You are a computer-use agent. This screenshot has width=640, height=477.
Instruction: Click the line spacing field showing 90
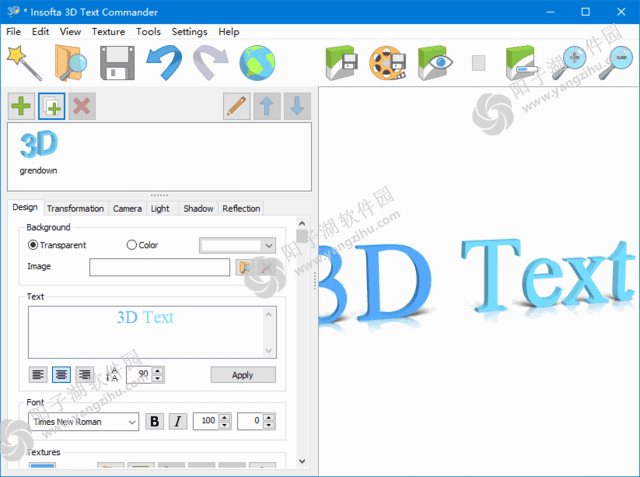tap(140, 374)
